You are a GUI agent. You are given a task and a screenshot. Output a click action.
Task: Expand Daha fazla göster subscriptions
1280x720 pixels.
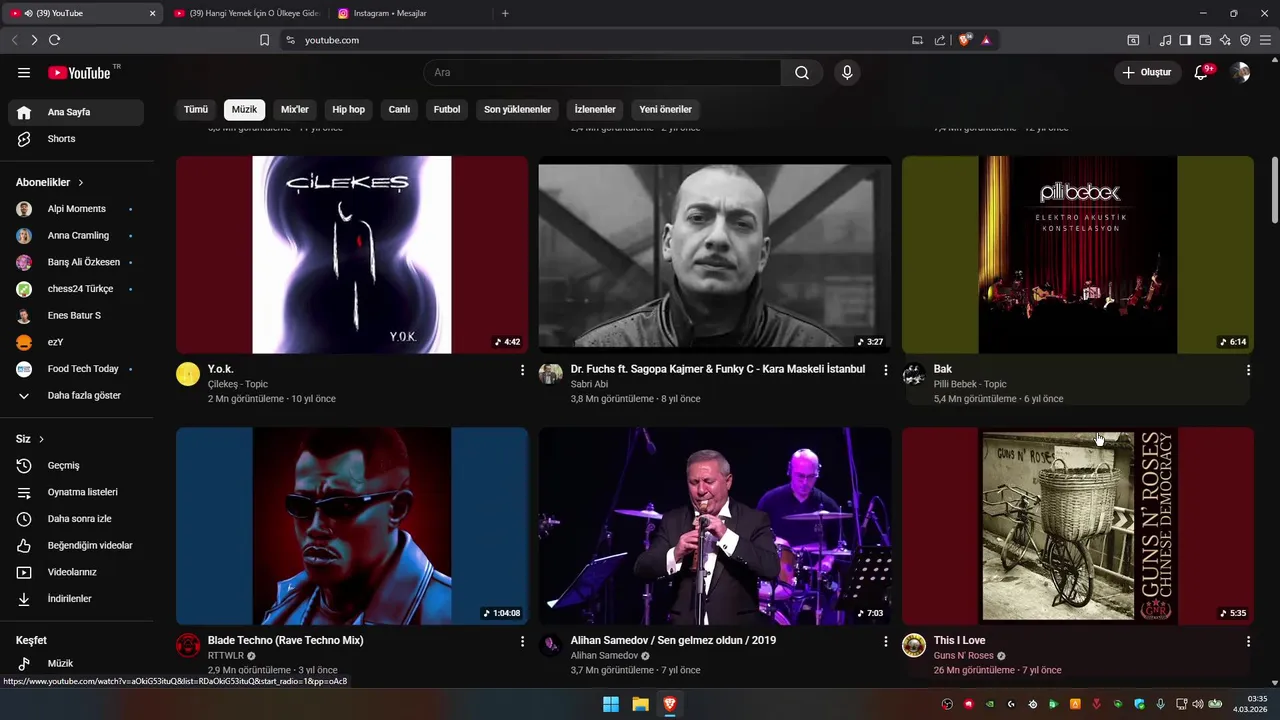point(76,396)
